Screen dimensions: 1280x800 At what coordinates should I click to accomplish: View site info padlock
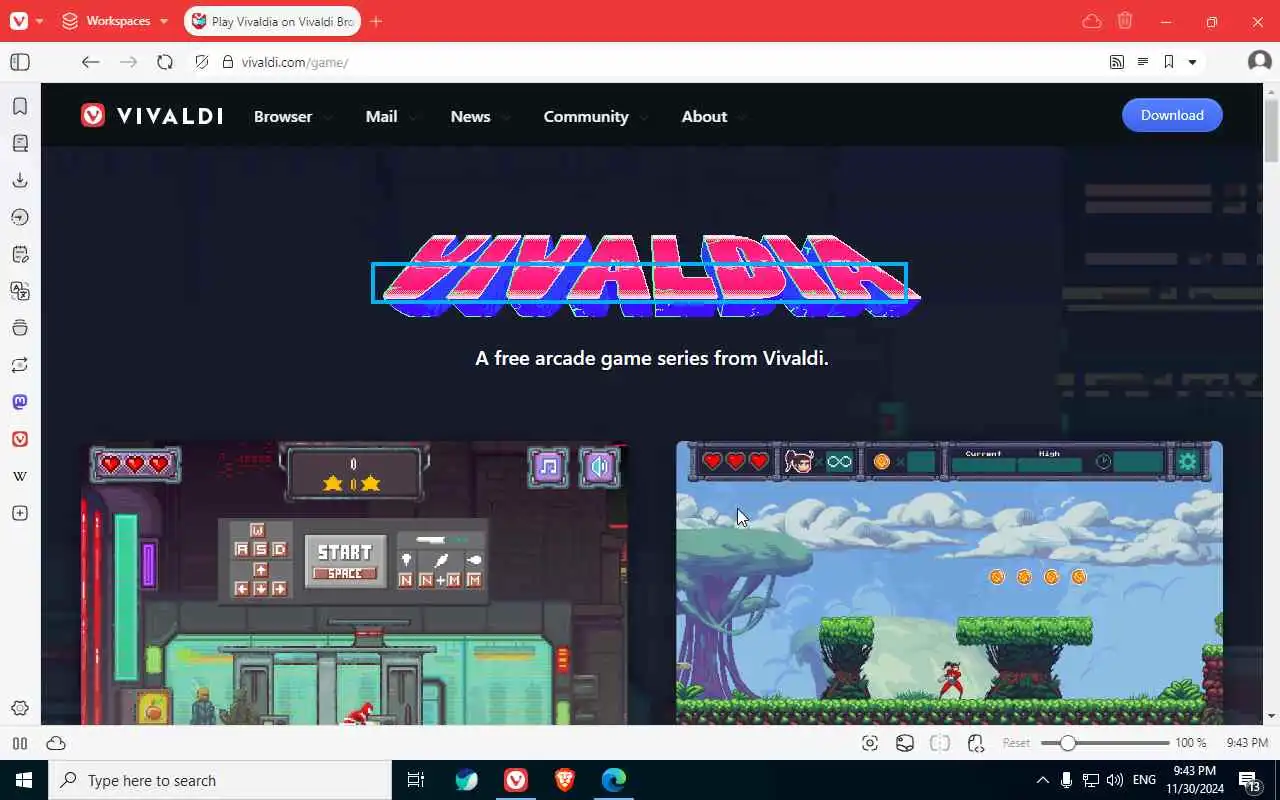(x=228, y=62)
